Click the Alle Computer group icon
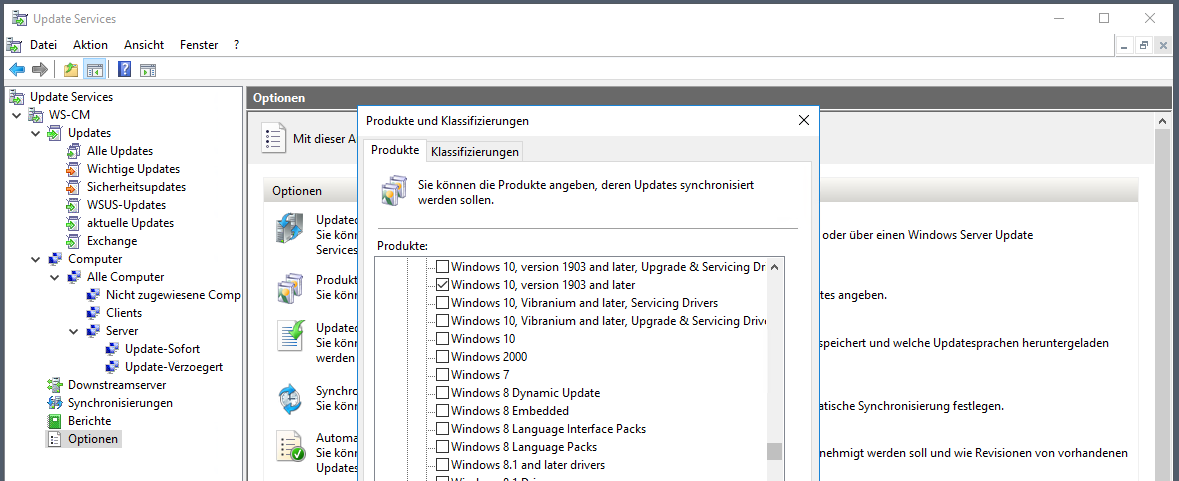The width and height of the screenshot is (1179, 481). pos(74,277)
